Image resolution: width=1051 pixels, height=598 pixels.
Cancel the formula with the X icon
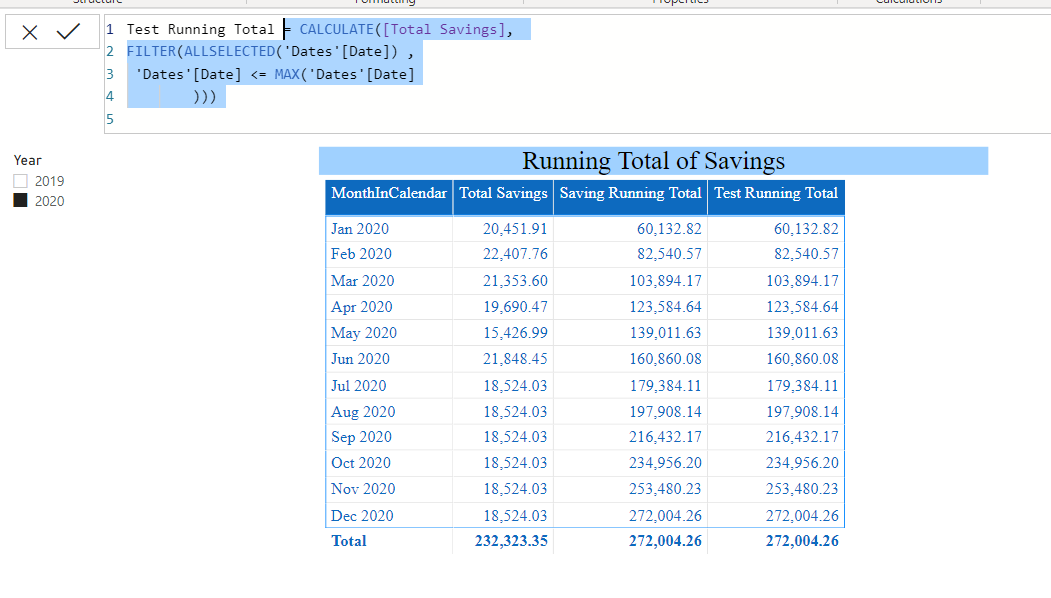click(29, 32)
